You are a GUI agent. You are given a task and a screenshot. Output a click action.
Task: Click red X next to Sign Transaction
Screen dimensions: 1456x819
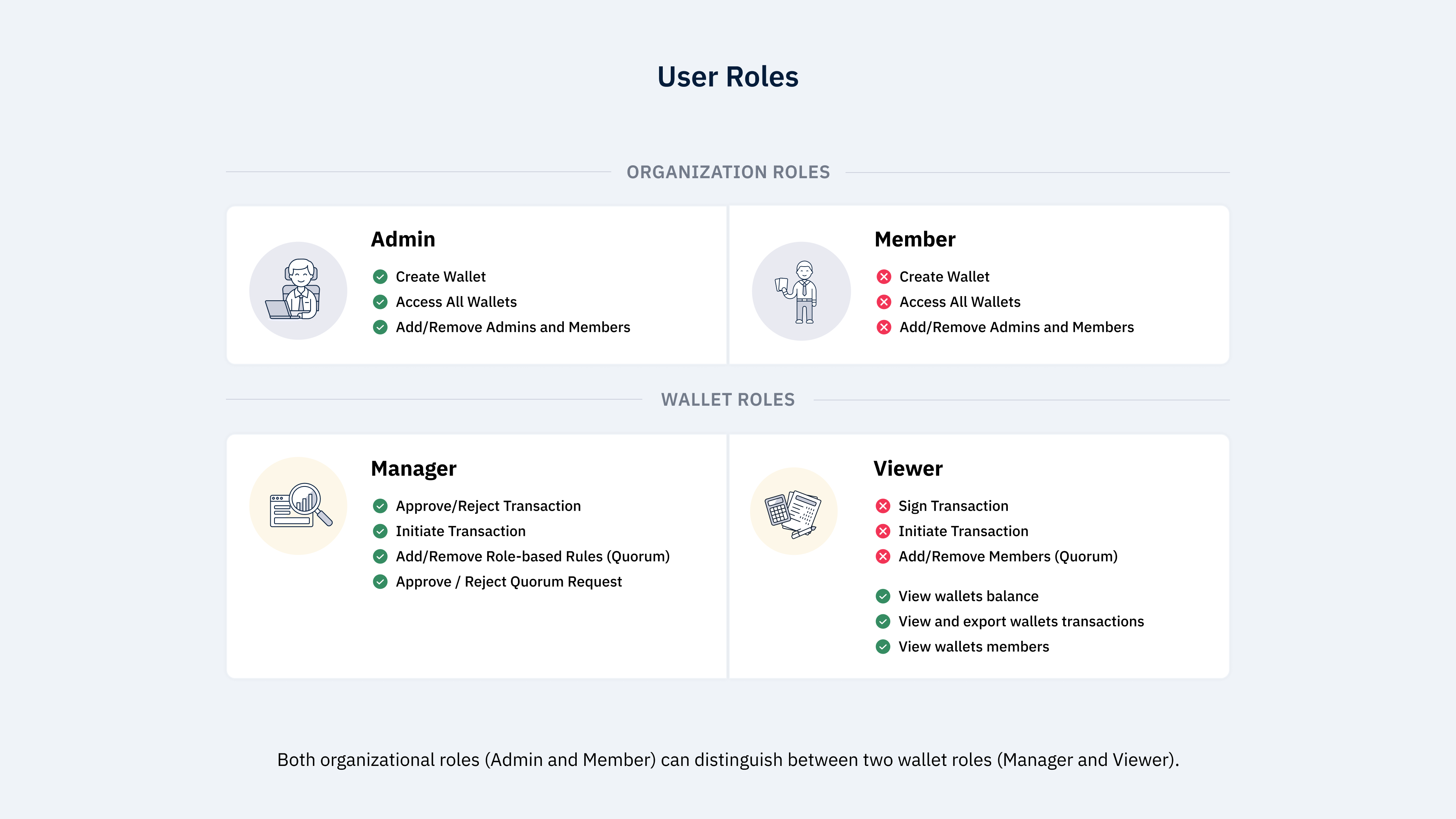tap(883, 506)
